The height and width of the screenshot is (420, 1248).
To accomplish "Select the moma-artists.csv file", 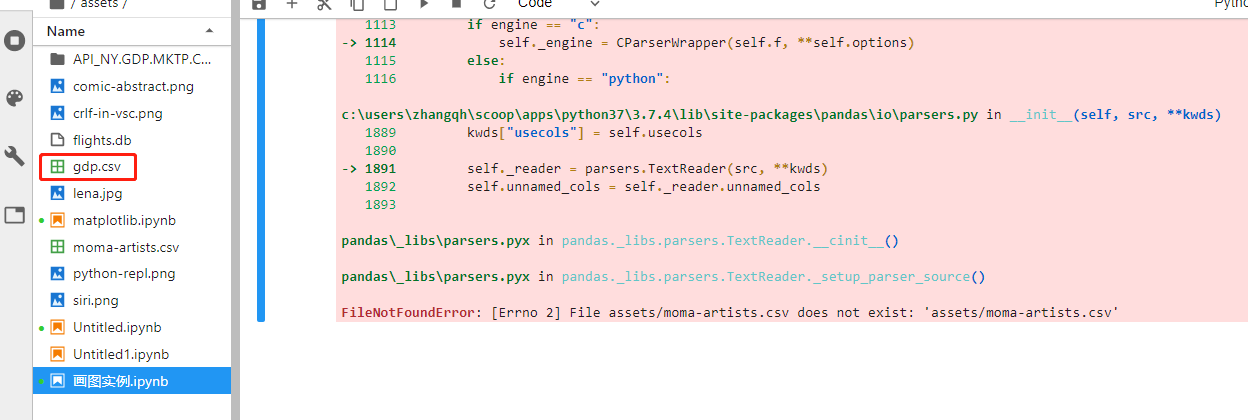I will 132,247.
